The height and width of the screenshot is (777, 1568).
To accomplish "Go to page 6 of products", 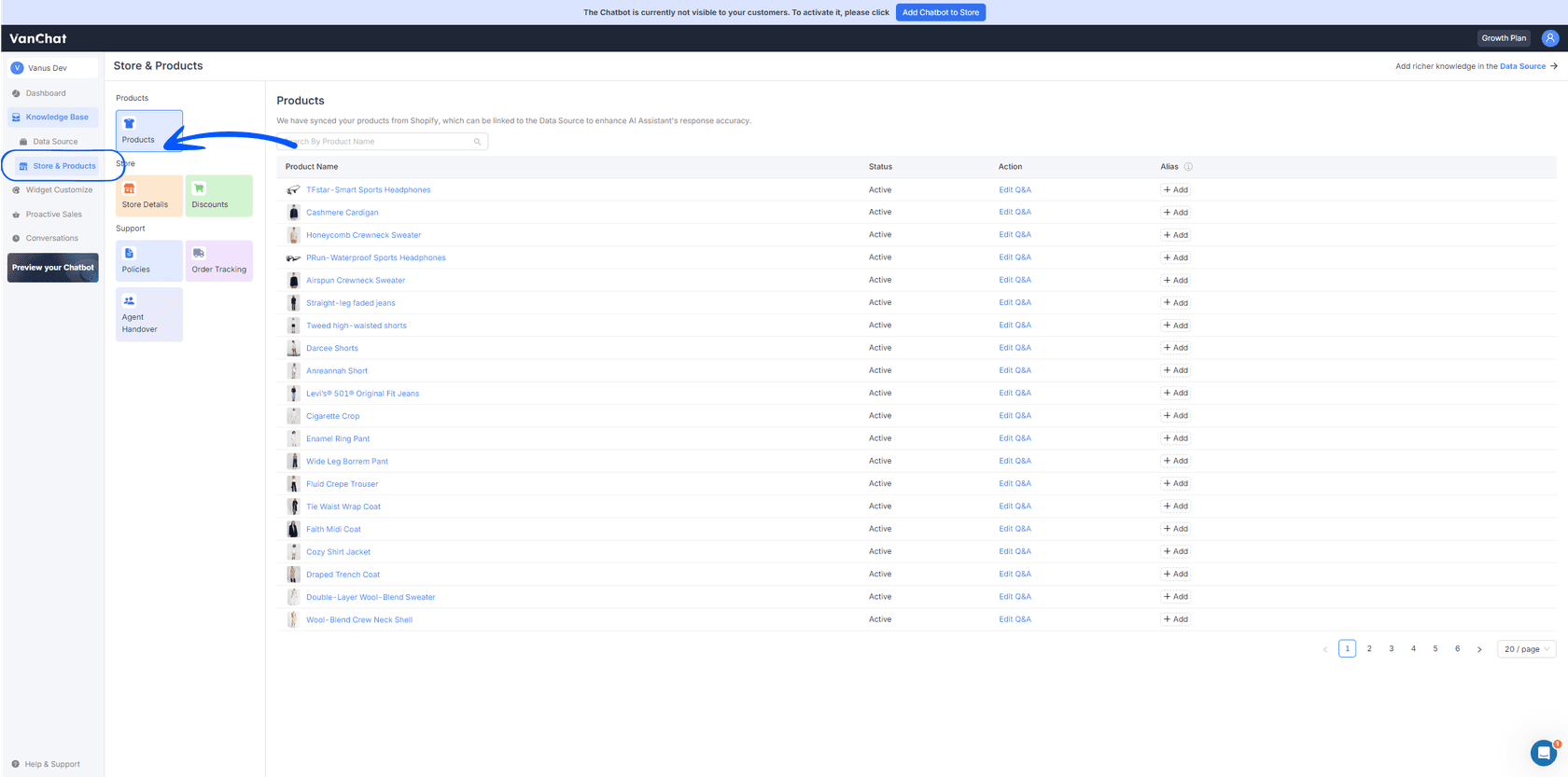I will tap(1458, 649).
